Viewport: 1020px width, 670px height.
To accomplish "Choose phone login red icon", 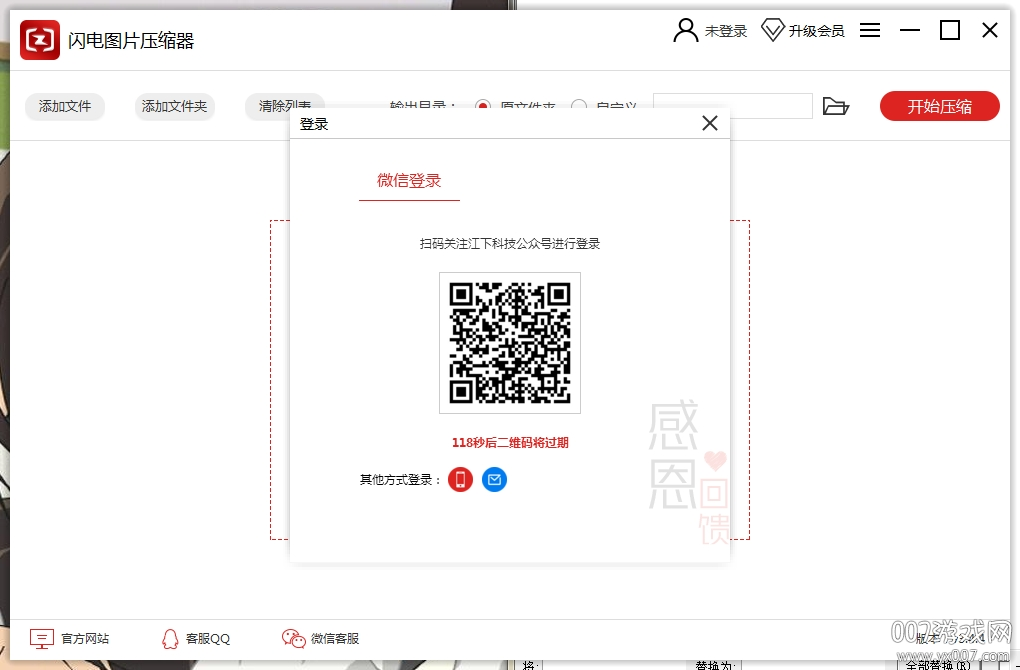I will pos(461,480).
